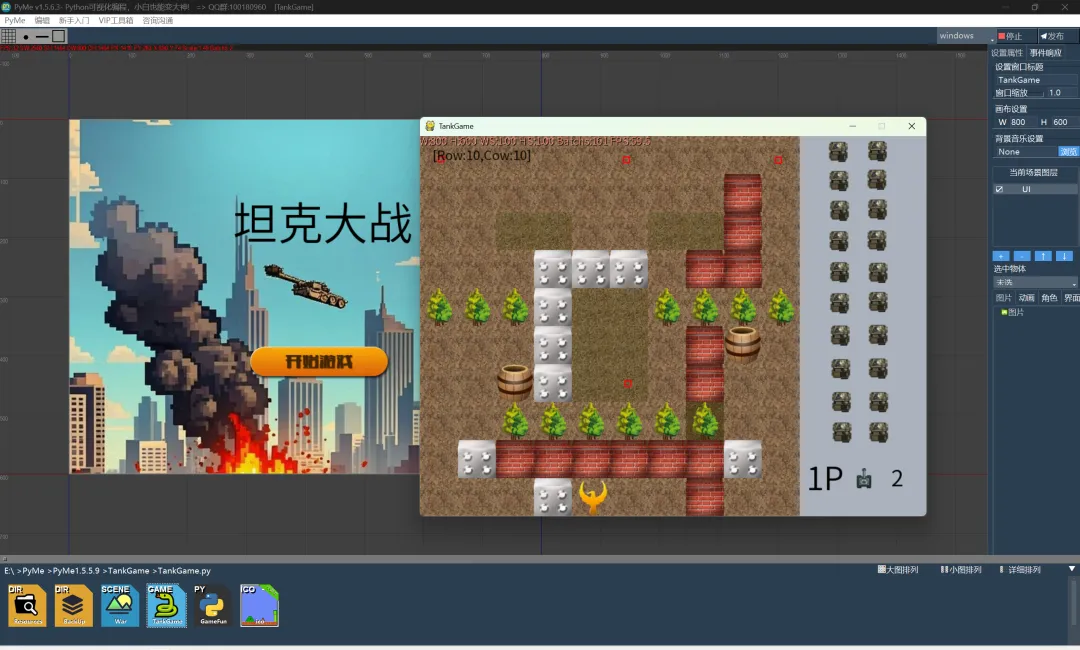Move layer down with arrow button

[1064, 256]
